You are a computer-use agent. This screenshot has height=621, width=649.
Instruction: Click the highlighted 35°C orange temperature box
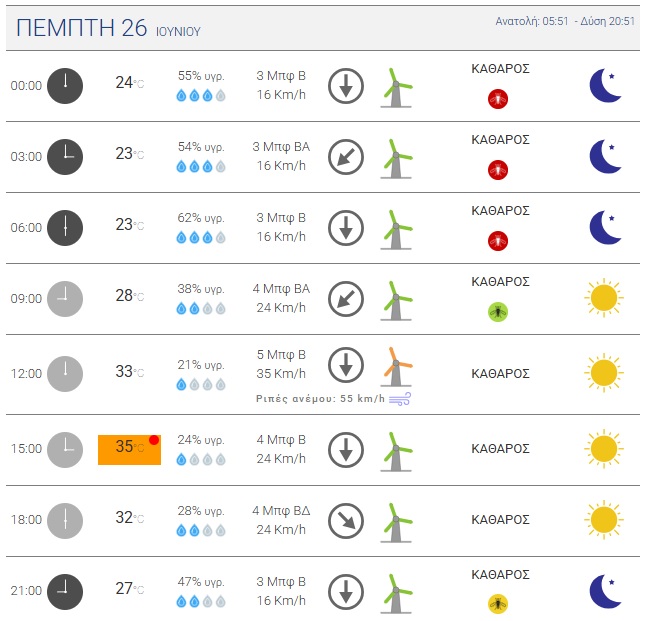129,448
